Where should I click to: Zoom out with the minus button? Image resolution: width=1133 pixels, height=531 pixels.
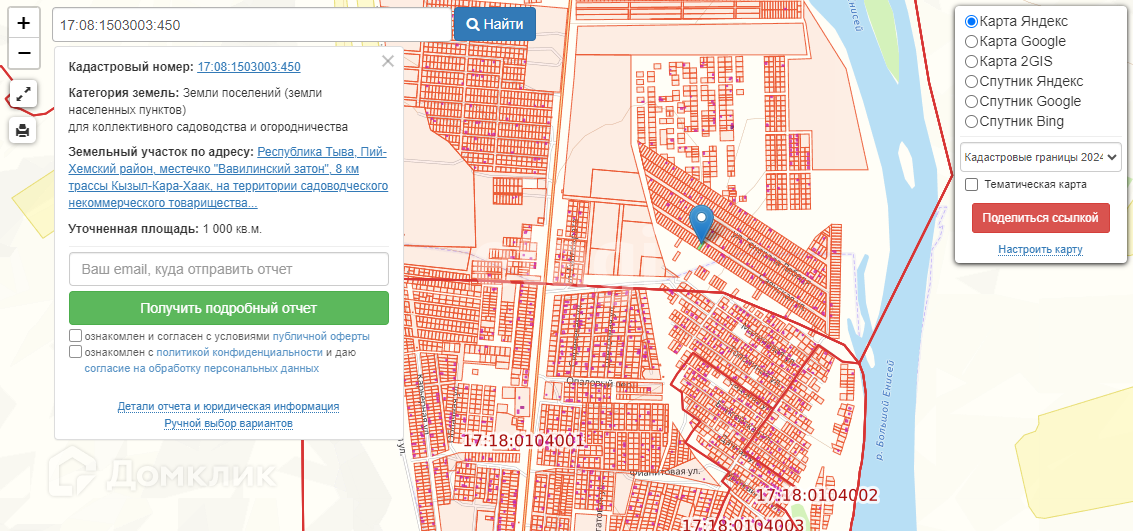24,52
